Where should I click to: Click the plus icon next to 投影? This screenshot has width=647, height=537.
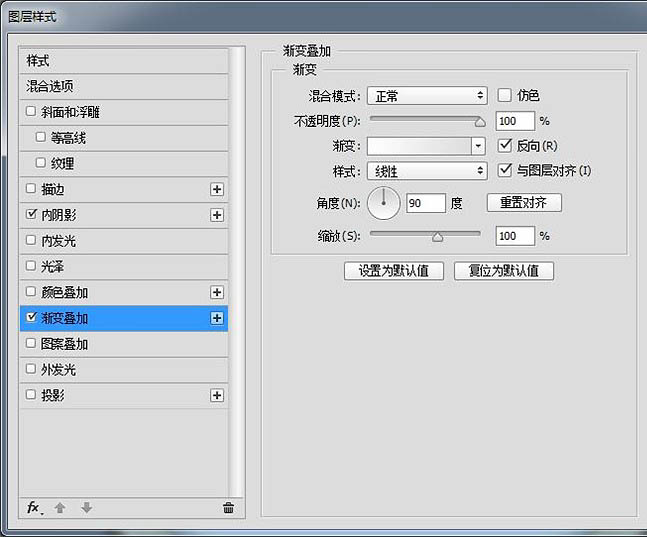pyautogui.click(x=217, y=396)
